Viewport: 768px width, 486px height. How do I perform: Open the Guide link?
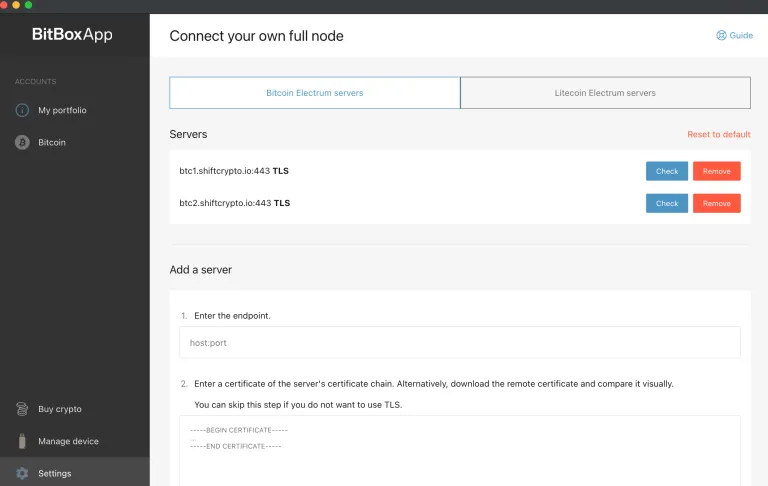pyautogui.click(x=740, y=35)
